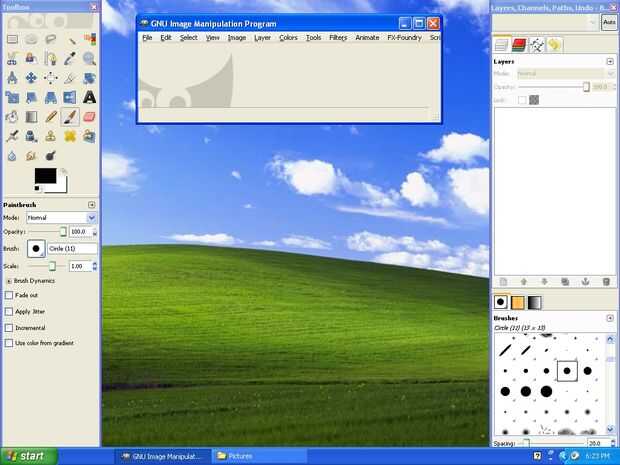Switch to the Paths tab in the dock
This screenshot has width=620, height=465.
click(x=537, y=45)
